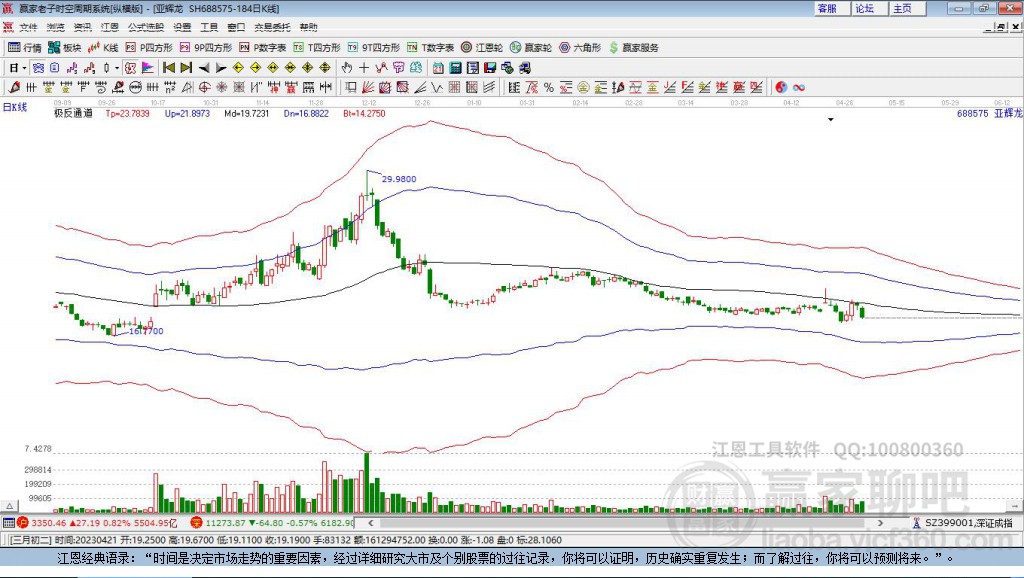Open the 帮助 menu
The image size is (1024, 578).
coord(308,27)
